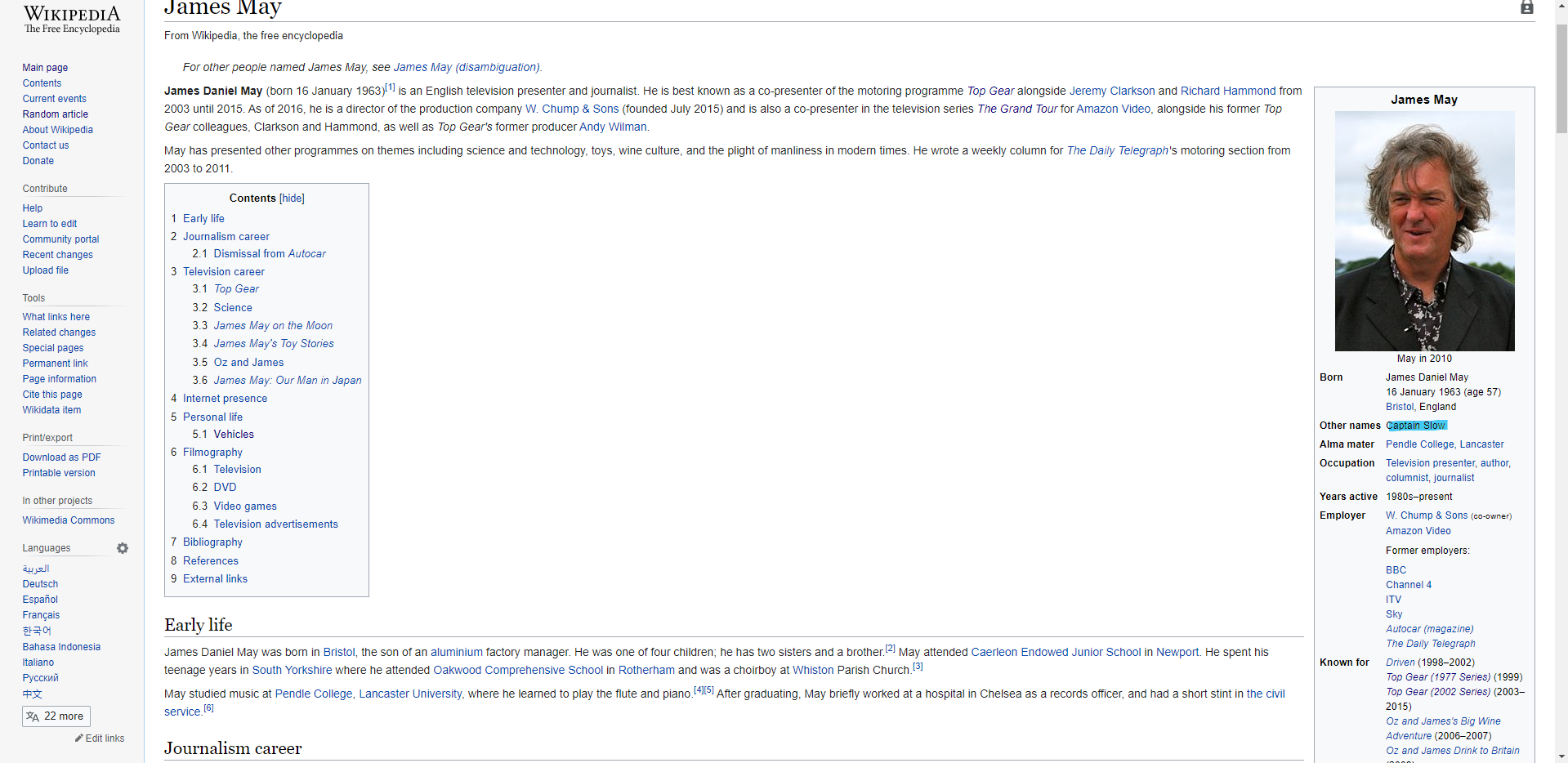Viewport: 1568px width, 763px height.
Task: Jump to 6.4 Television advertisements
Action: pyautogui.click(x=276, y=524)
